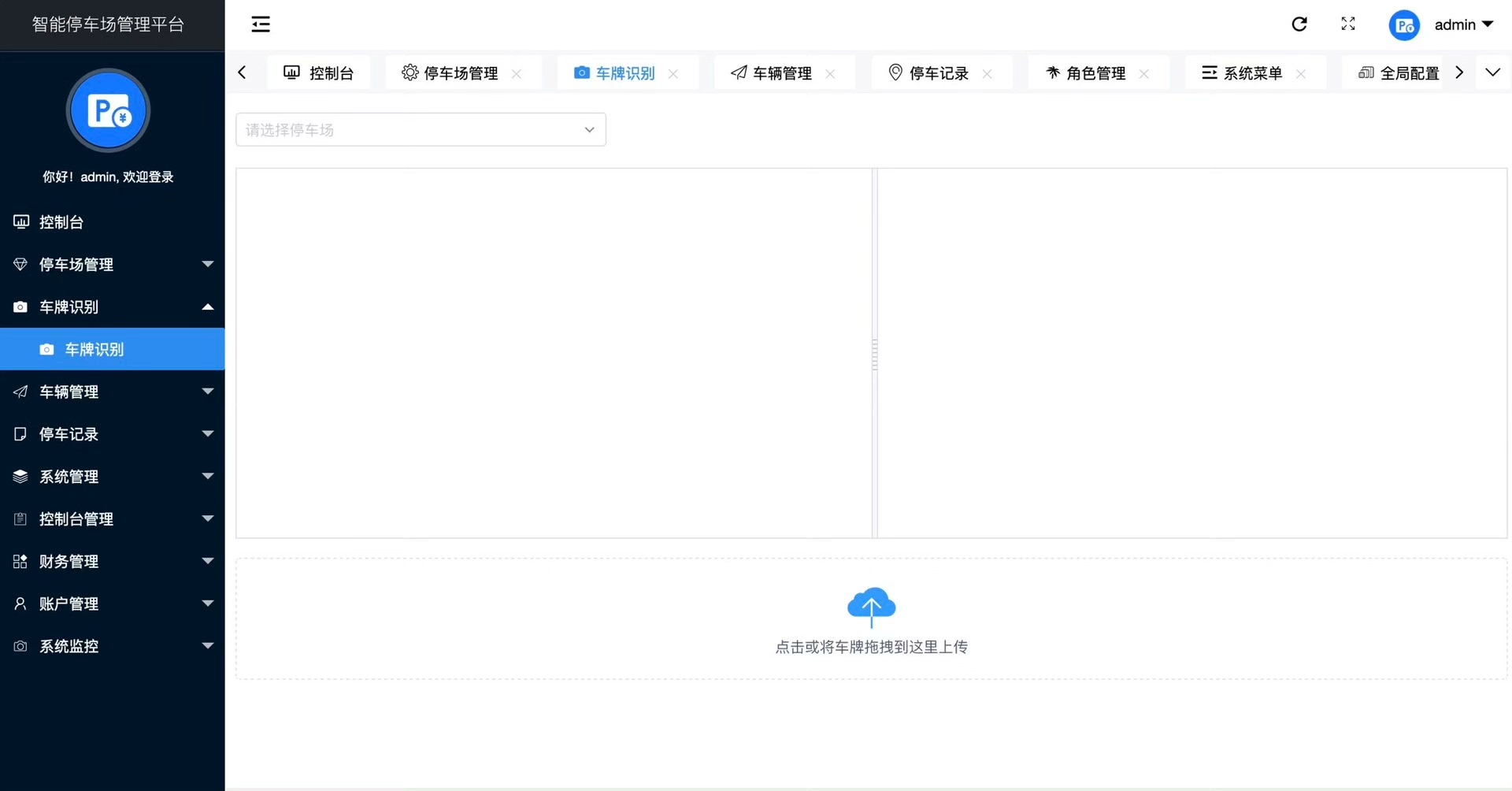This screenshot has width=1512, height=791.
Task: Expand the tab options chevron at far right
Action: [x=1492, y=72]
